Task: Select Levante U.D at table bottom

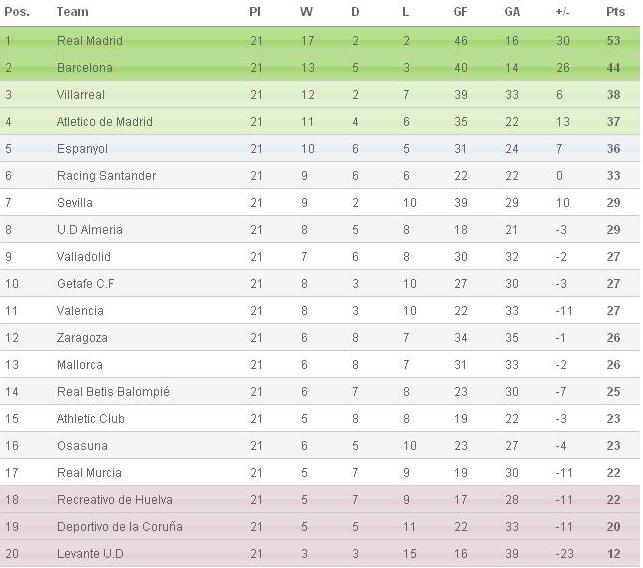Action: point(90,554)
